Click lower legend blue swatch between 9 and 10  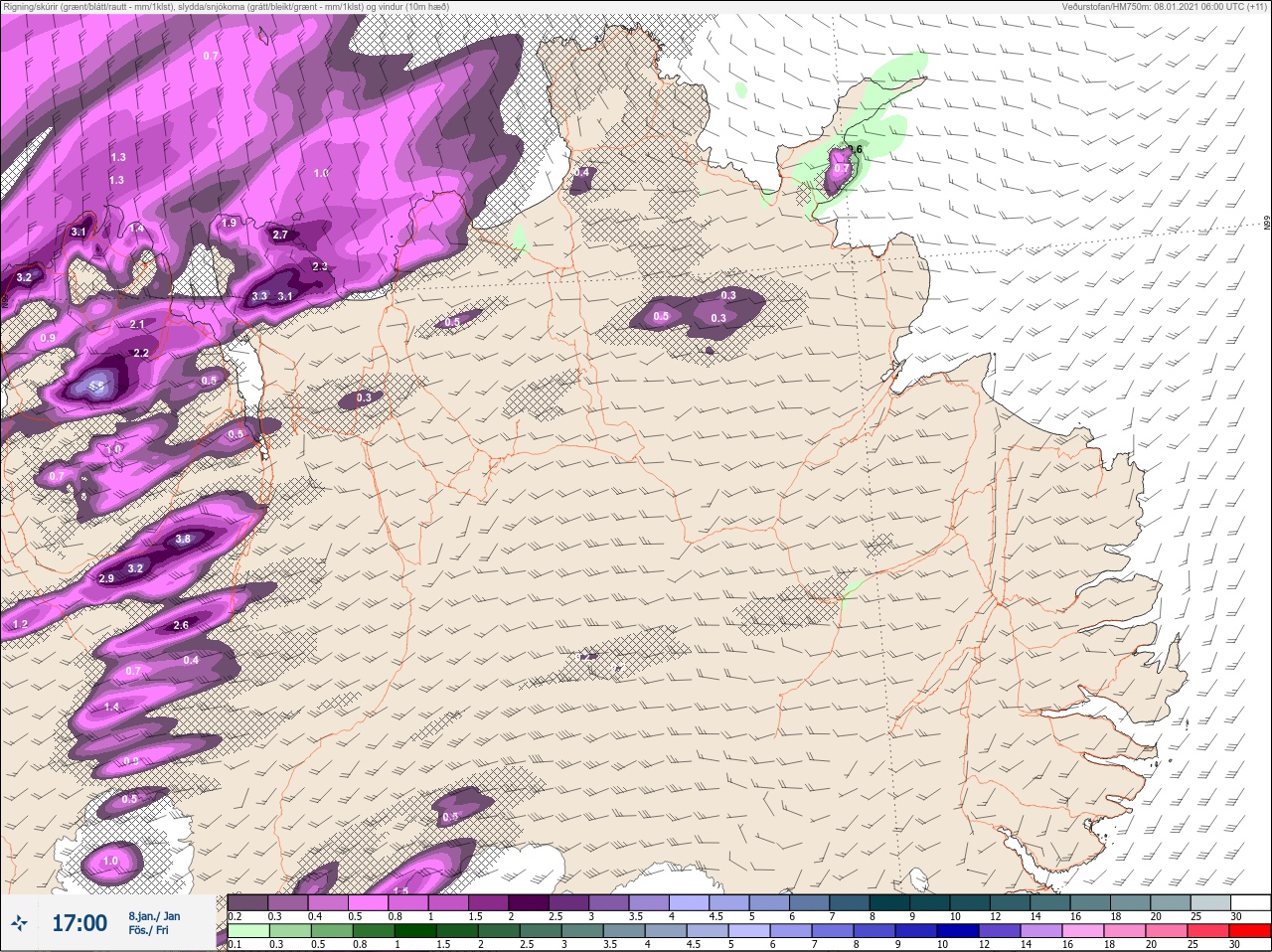tap(916, 931)
